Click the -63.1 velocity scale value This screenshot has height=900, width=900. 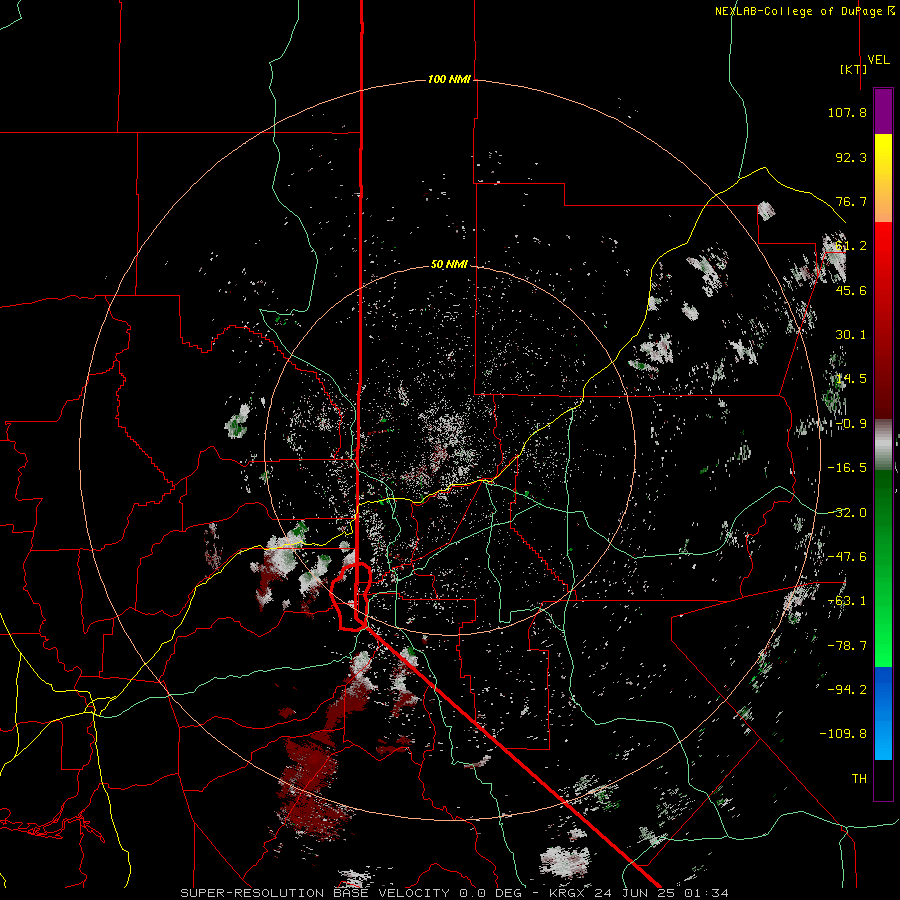(847, 601)
